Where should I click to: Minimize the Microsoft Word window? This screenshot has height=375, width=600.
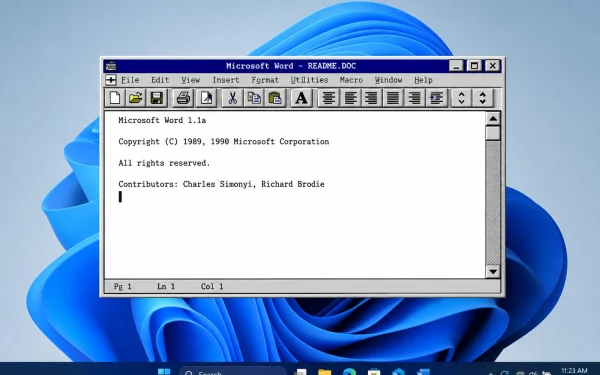click(456, 66)
